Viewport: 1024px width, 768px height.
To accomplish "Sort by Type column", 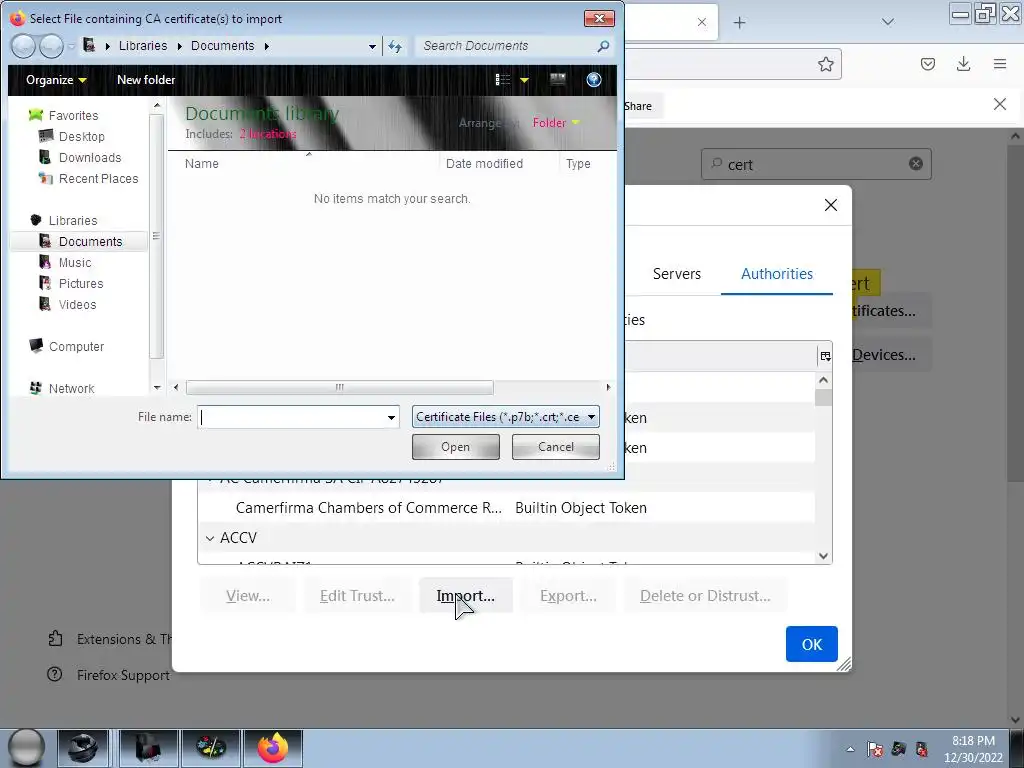I will [x=578, y=164].
